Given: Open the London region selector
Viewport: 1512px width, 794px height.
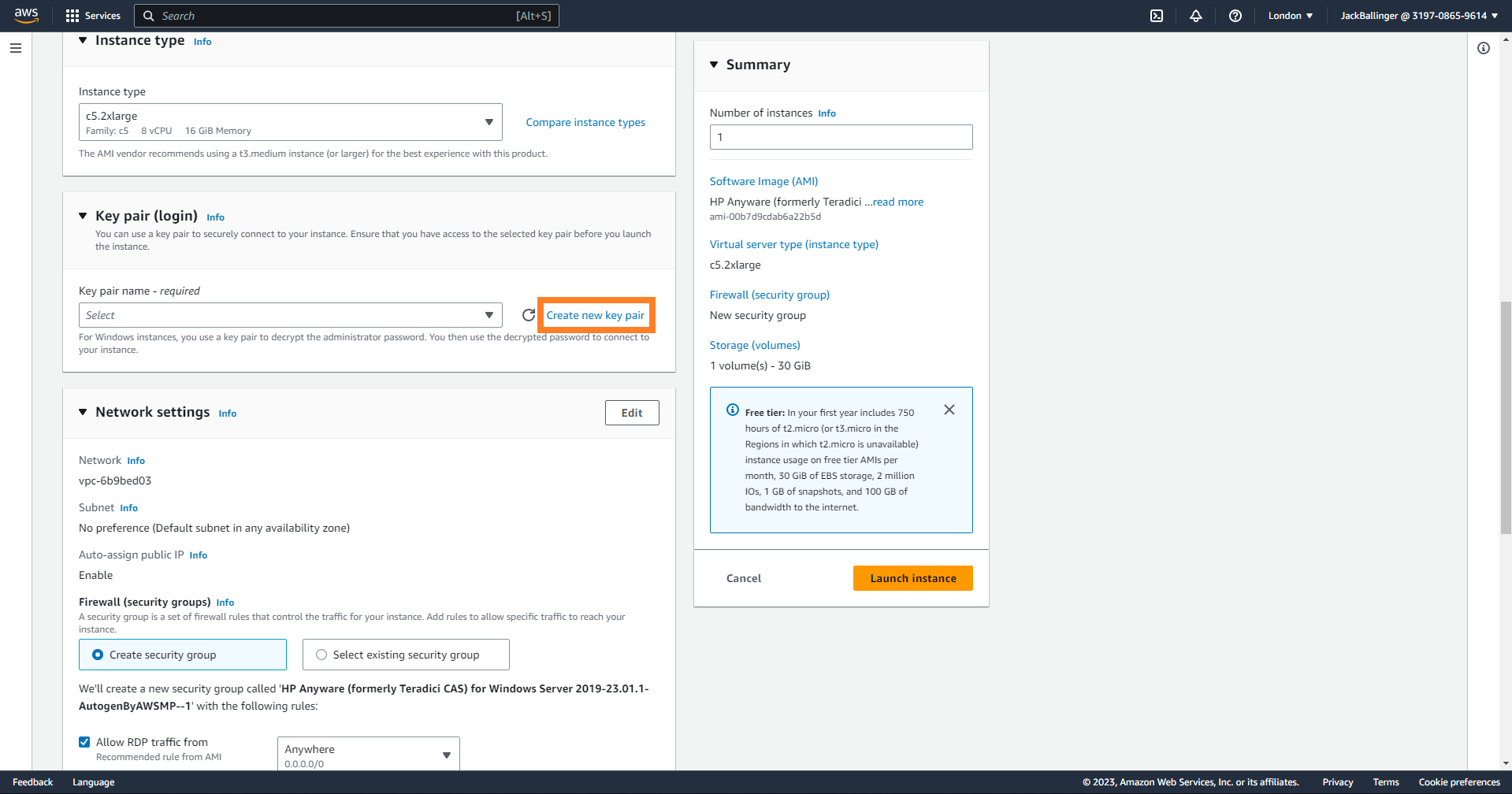Looking at the screenshot, I should (x=1291, y=16).
